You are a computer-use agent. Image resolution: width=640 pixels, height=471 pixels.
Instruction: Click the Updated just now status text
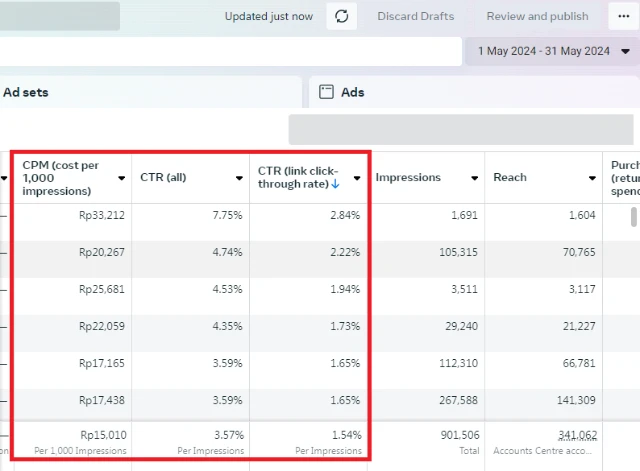tap(268, 16)
